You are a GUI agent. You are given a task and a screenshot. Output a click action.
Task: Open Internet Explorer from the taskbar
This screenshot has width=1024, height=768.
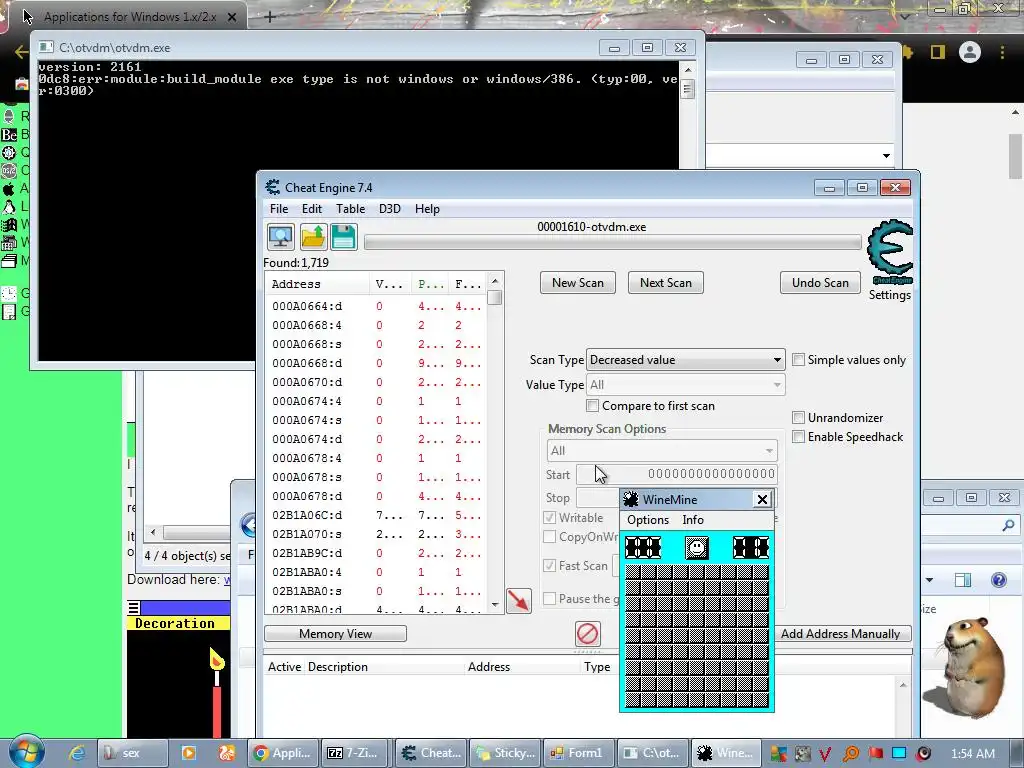tap(77, 753)
